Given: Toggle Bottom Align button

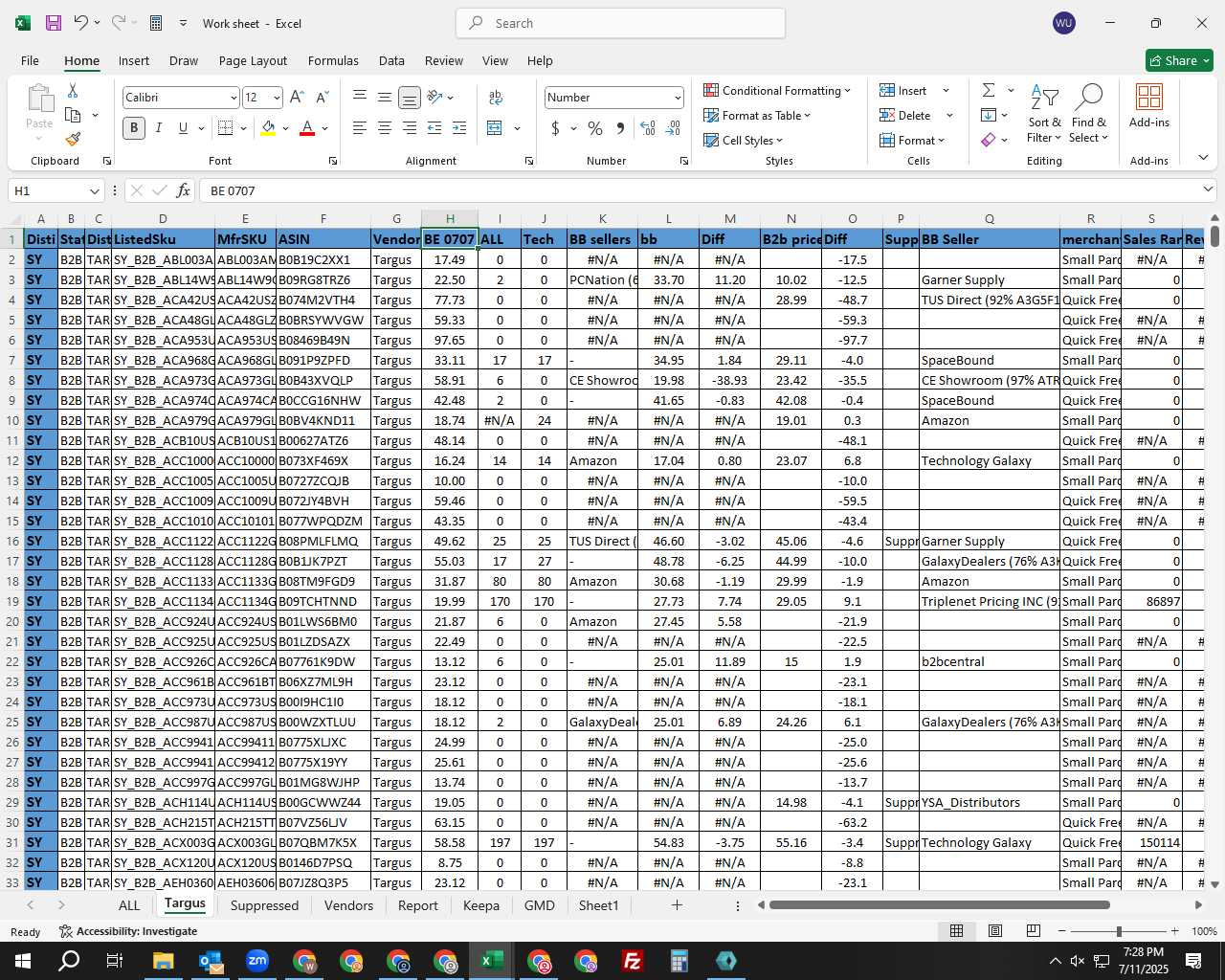Looking at the screenshot, I should (x=410, y=98).
